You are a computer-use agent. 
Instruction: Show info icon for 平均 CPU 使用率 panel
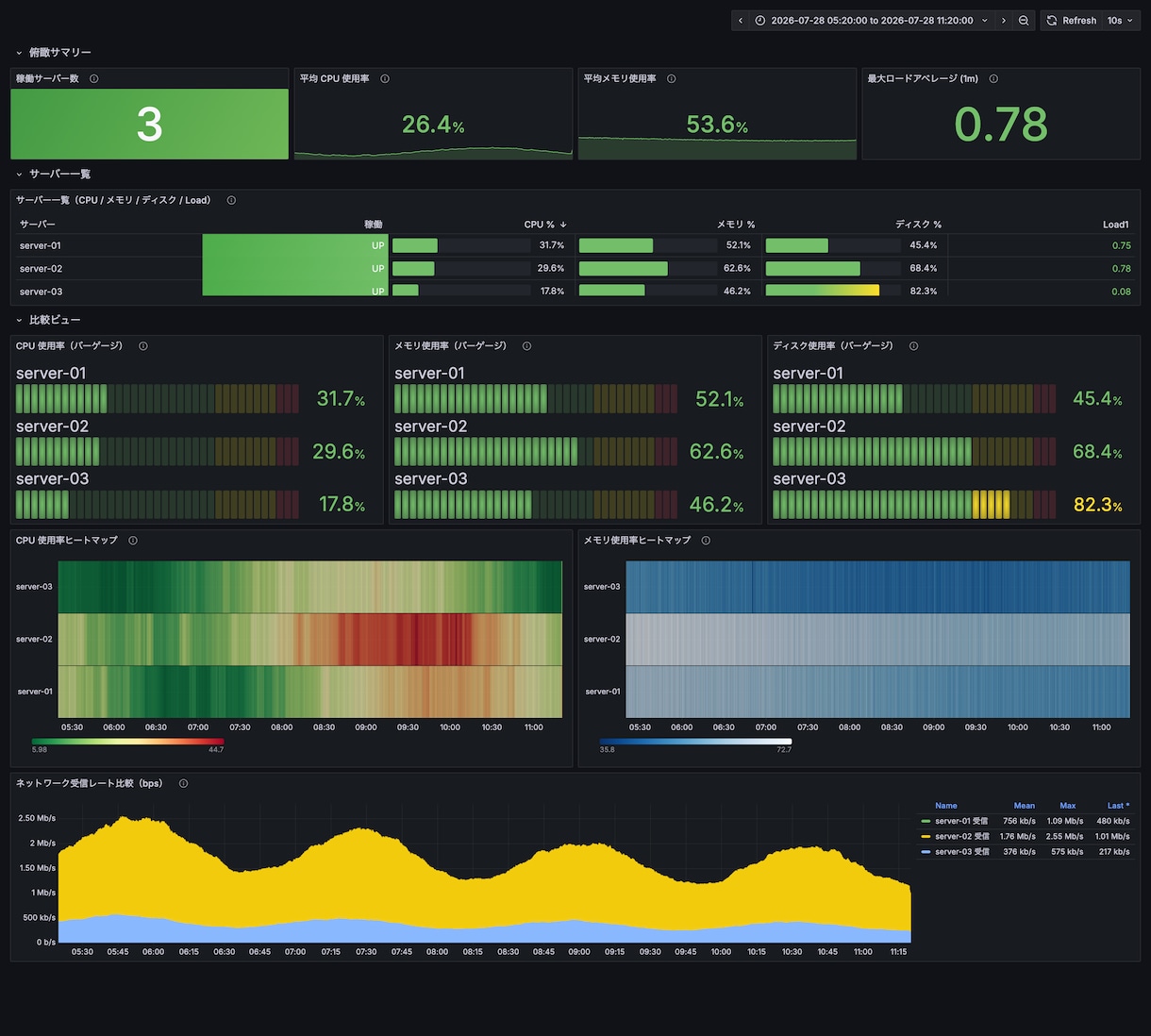[385, 79]
